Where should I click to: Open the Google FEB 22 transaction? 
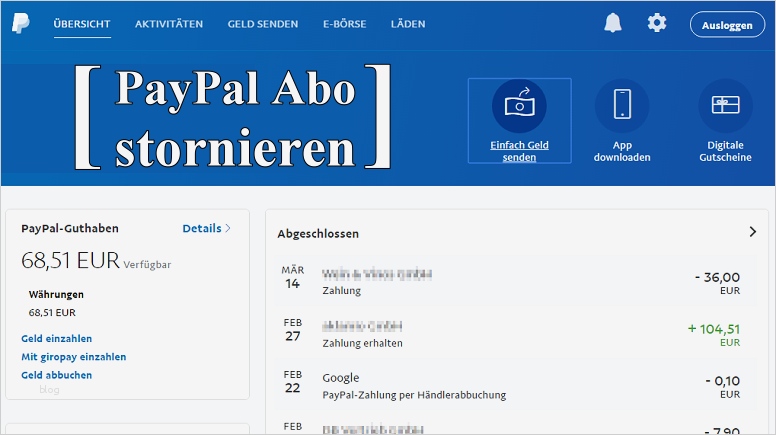coord(515,385)
